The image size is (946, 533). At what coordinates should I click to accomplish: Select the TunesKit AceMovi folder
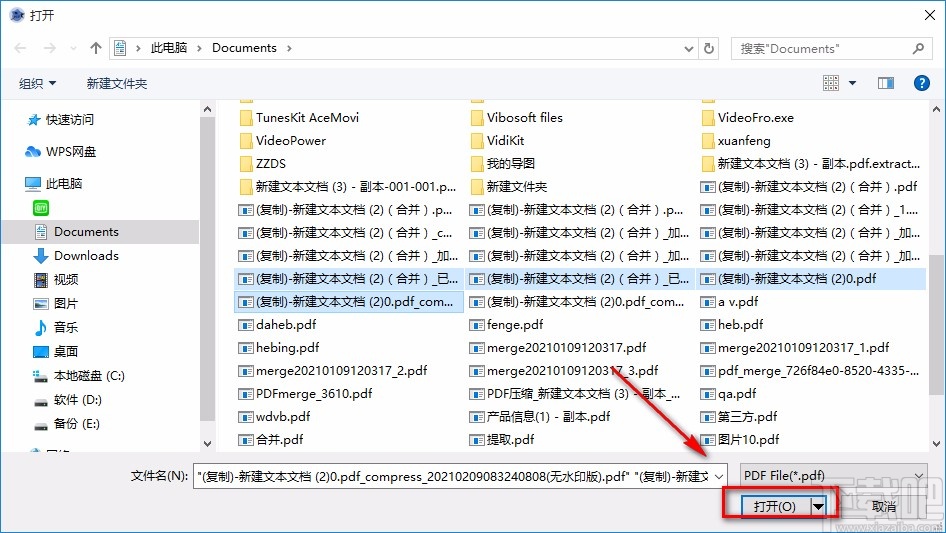(299, 118)
